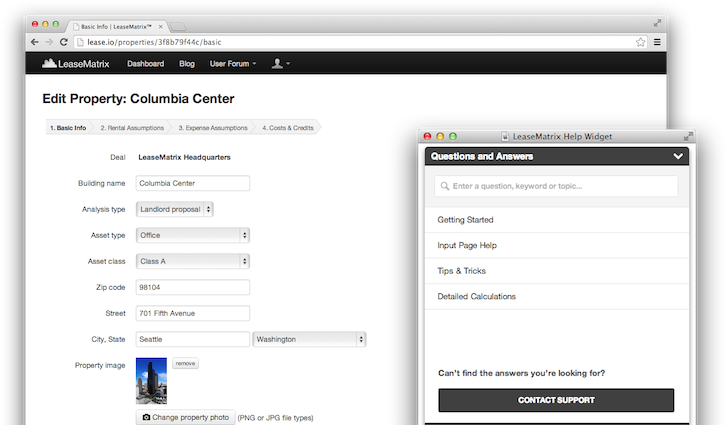Bookmark the page with the star icon
Screen dimensions: 727x425
640,42
